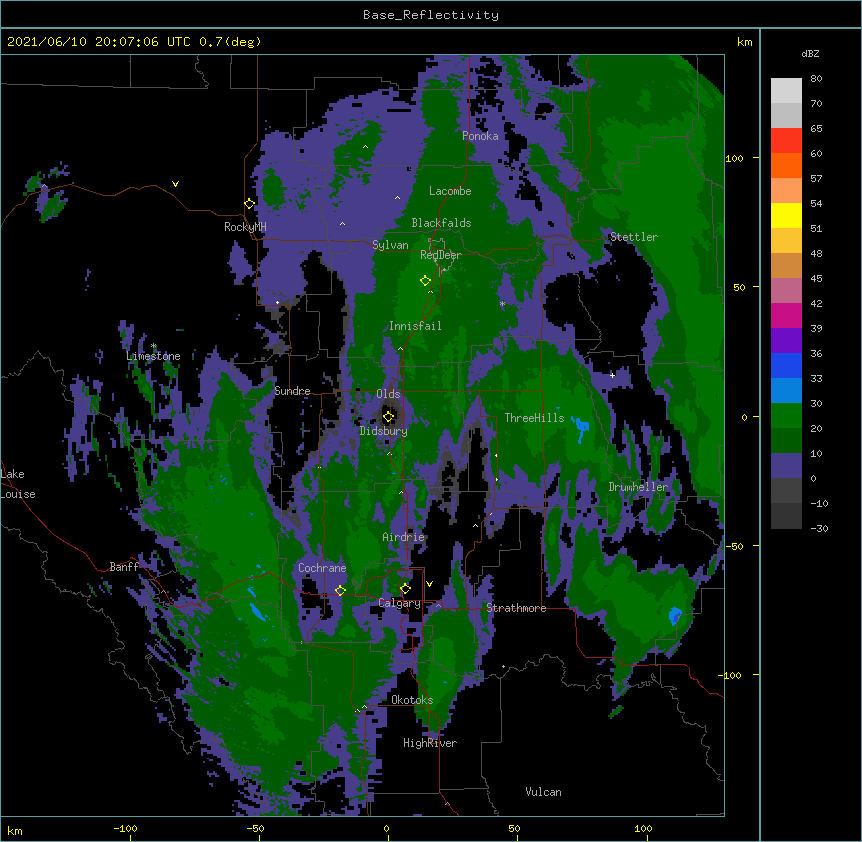Viewport: 862px width, 842px height.
Task: Click the yellow station marker above Calgary label
Action: pyautogui.click(x=405, y=589)
